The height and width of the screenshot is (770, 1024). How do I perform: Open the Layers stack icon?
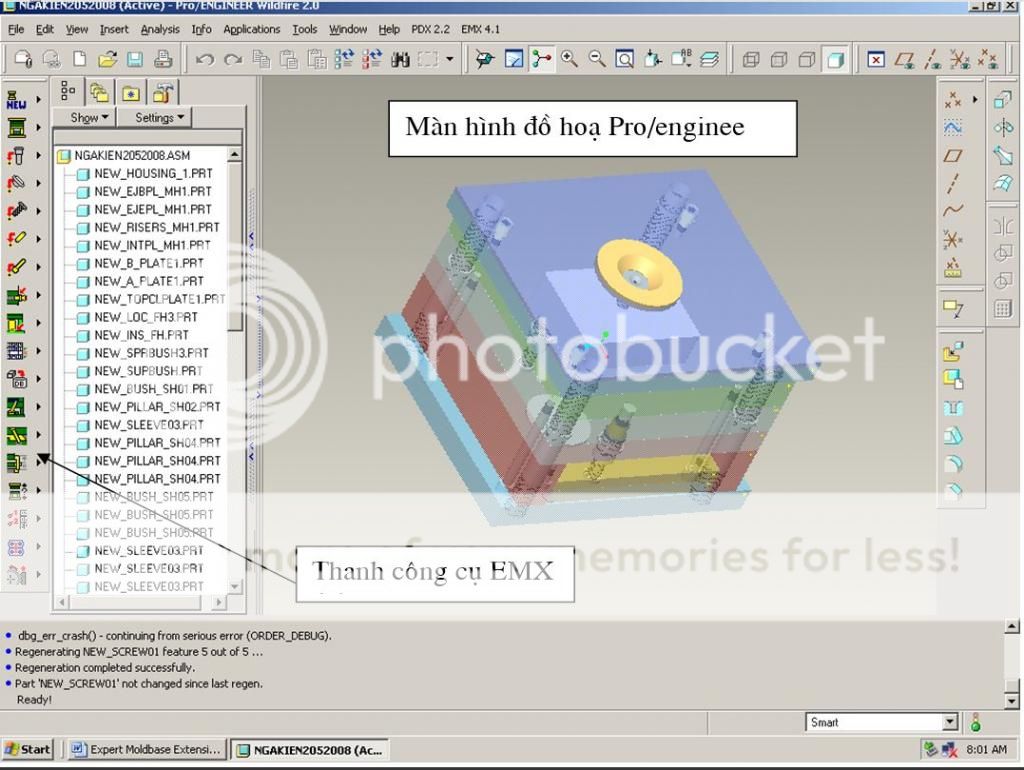coord(709,59)
